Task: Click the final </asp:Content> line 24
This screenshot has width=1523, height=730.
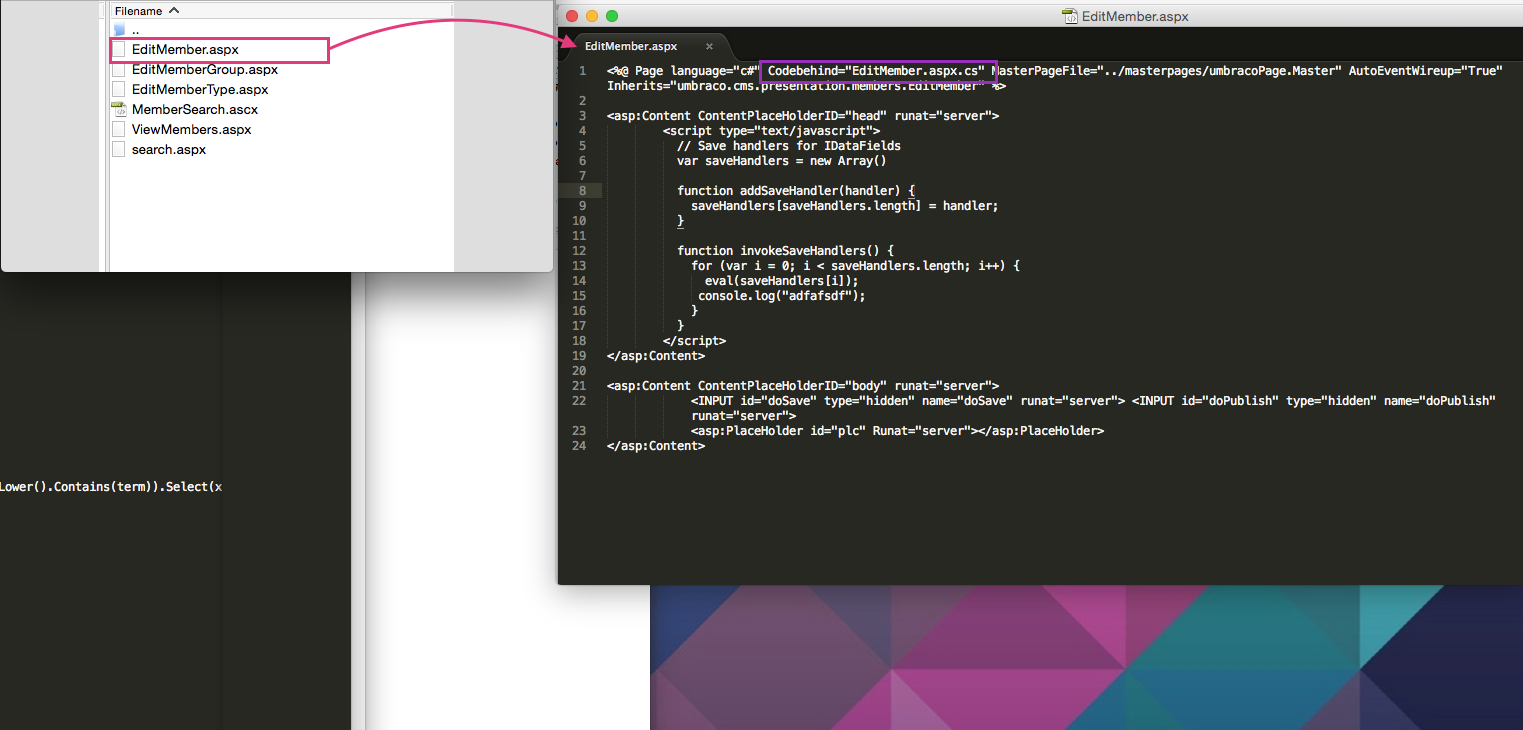Action: point(656,446)
